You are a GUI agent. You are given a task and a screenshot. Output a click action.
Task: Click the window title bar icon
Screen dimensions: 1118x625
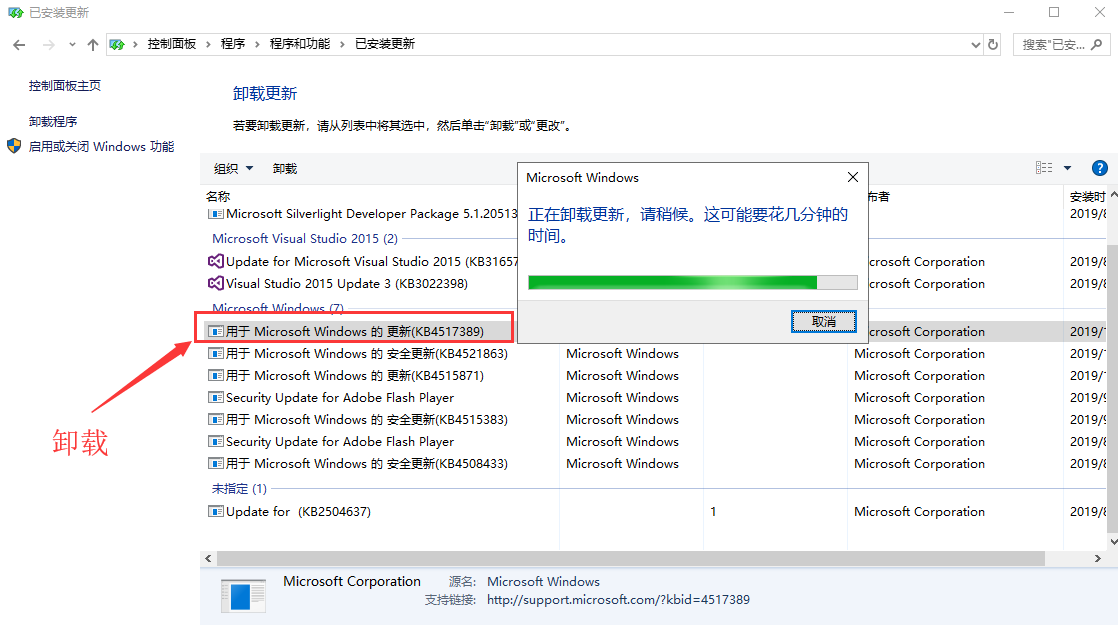click(15, 13)
